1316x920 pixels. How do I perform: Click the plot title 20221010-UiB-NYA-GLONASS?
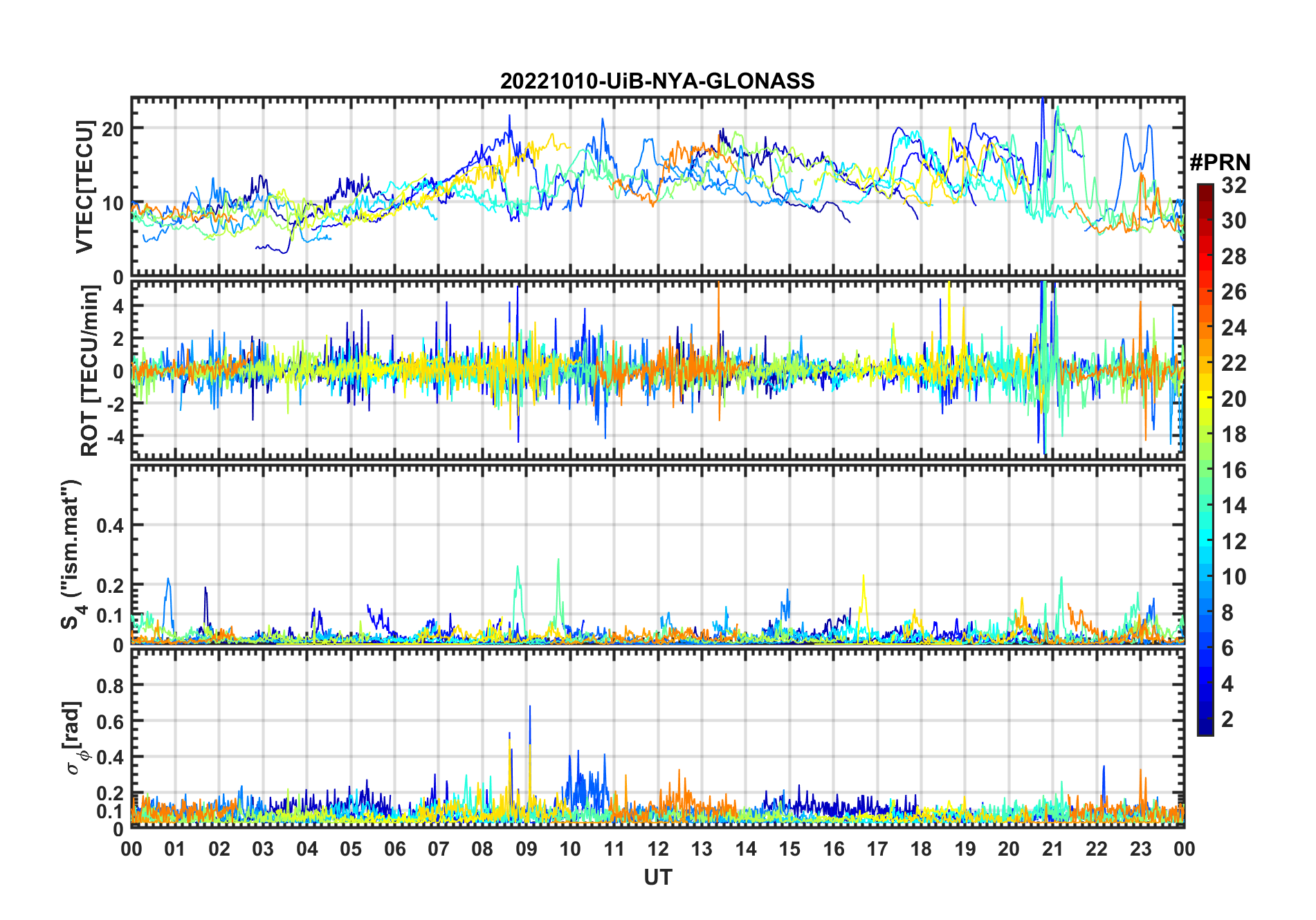point(657,81)
